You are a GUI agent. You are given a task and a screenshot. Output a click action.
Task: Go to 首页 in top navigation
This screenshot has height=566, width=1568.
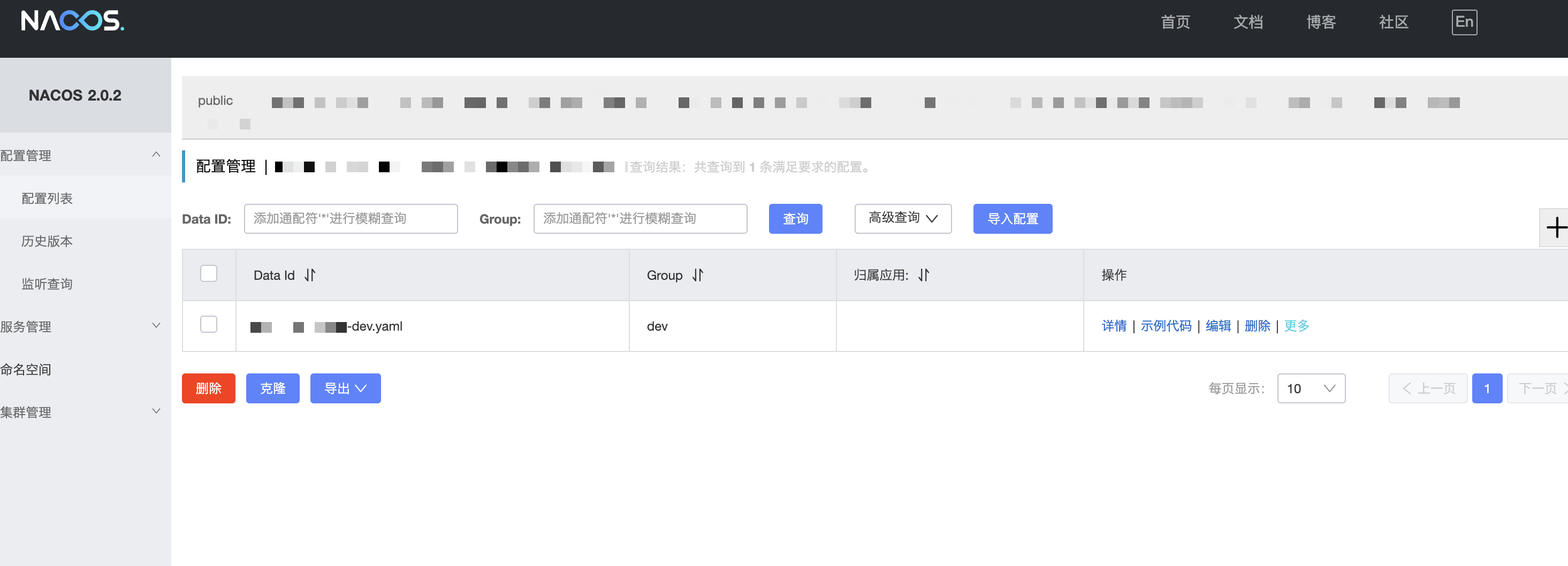[1175, 22]
